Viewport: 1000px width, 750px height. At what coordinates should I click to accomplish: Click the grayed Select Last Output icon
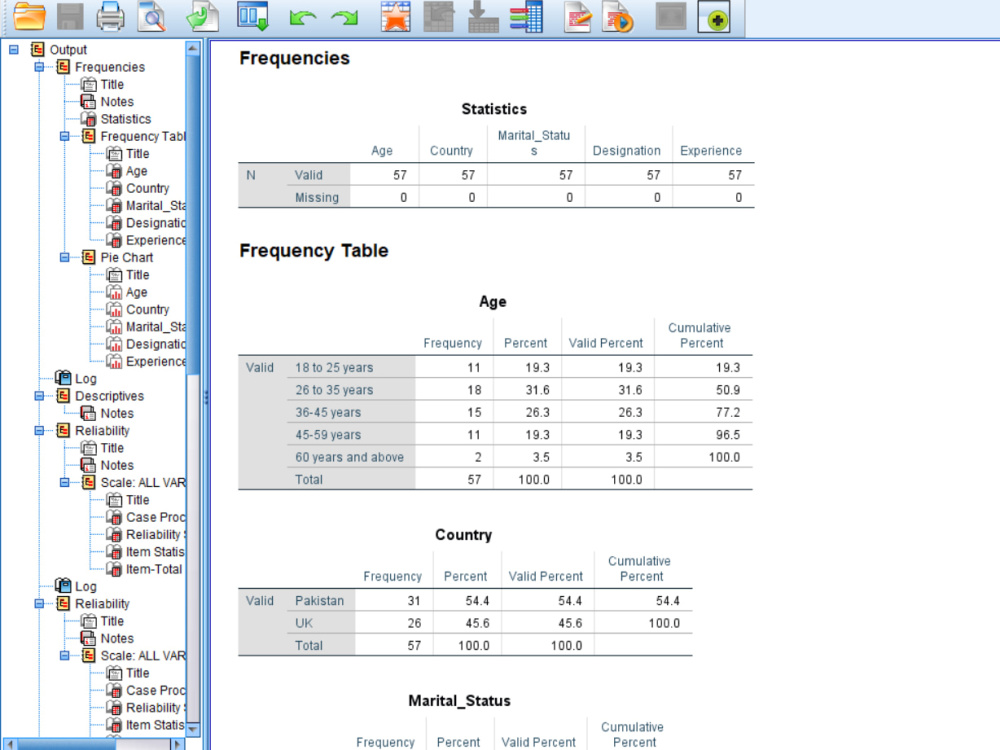coord(671,17)
